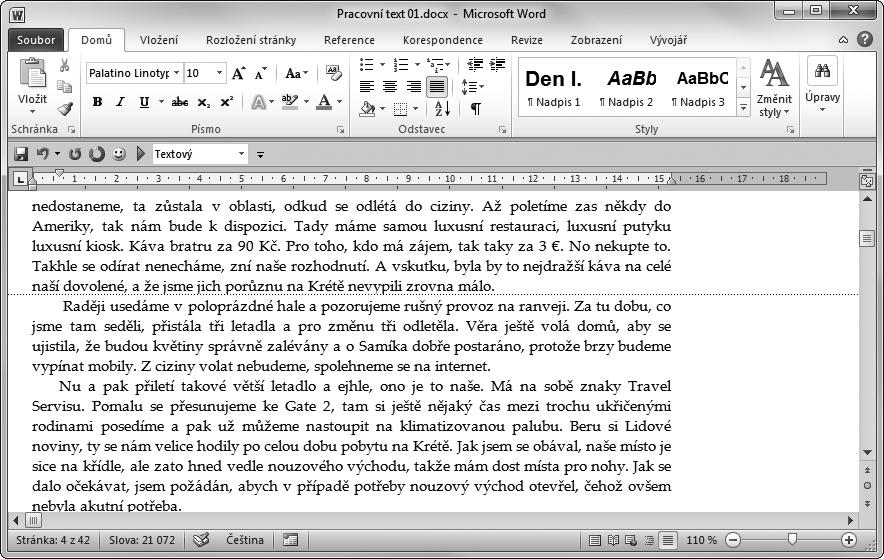Image resolution: width=884 pixels, height=559 pixels.
Task: Switch to print layout view
Action: [594, 540]
